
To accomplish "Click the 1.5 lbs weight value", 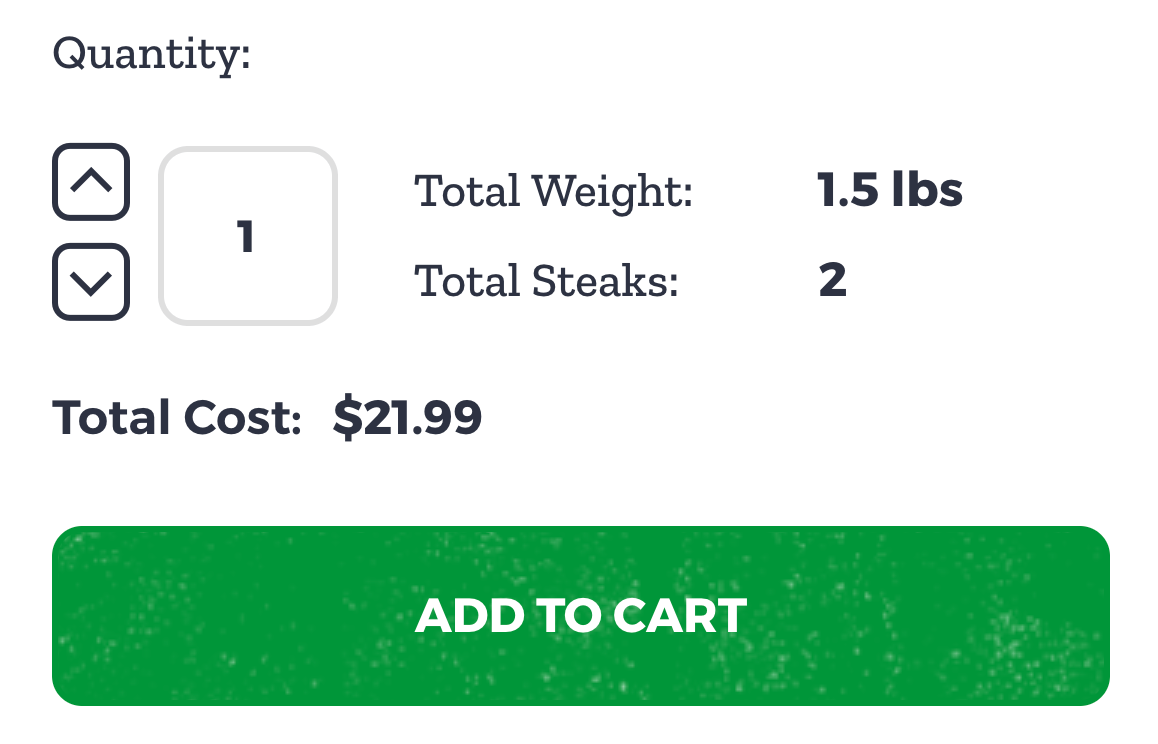I will point(890,190).
